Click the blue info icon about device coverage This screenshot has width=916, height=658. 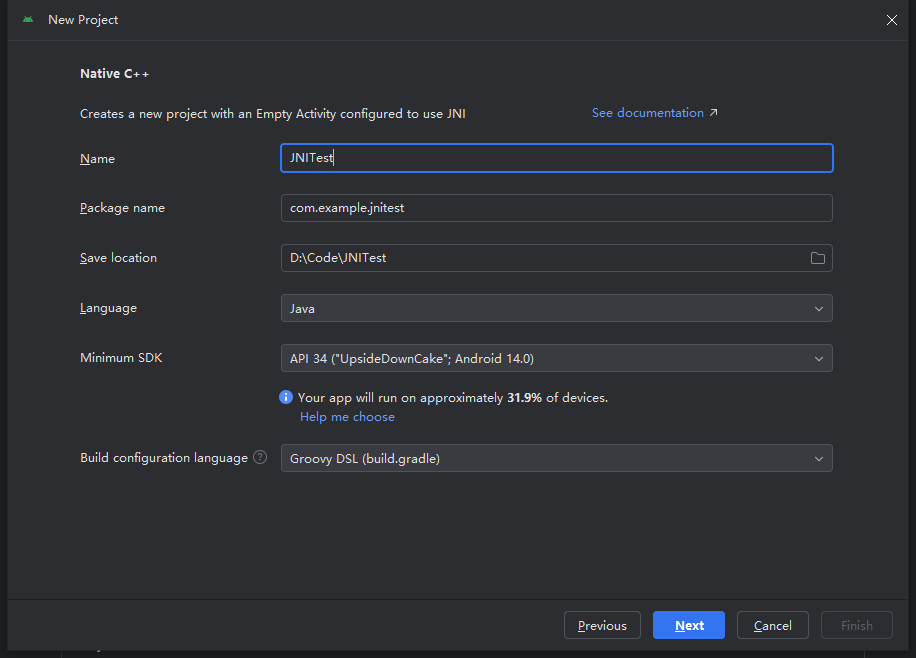point(286,397)
